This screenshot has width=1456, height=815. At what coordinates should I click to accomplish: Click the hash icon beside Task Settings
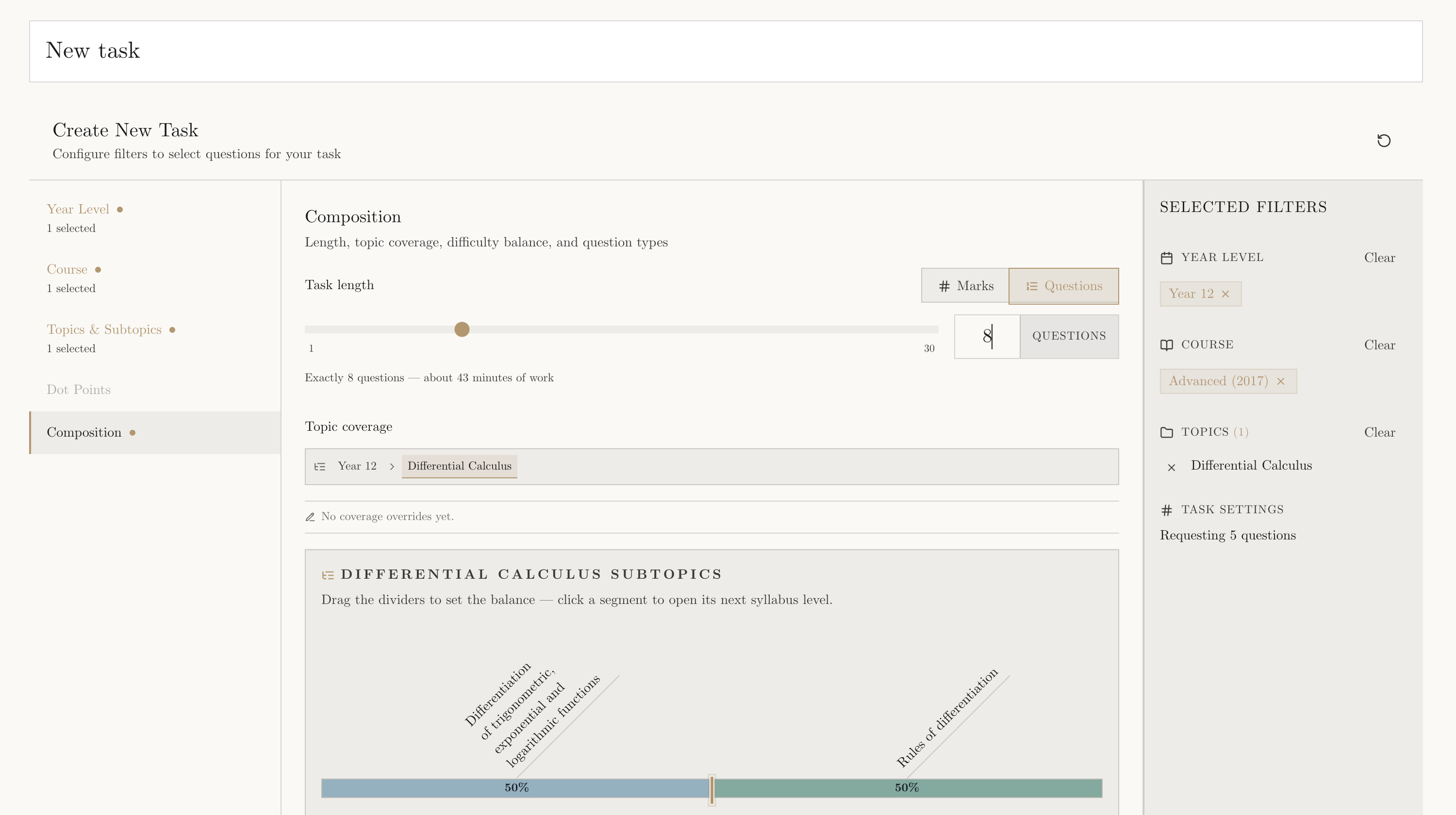point(1167,510)
